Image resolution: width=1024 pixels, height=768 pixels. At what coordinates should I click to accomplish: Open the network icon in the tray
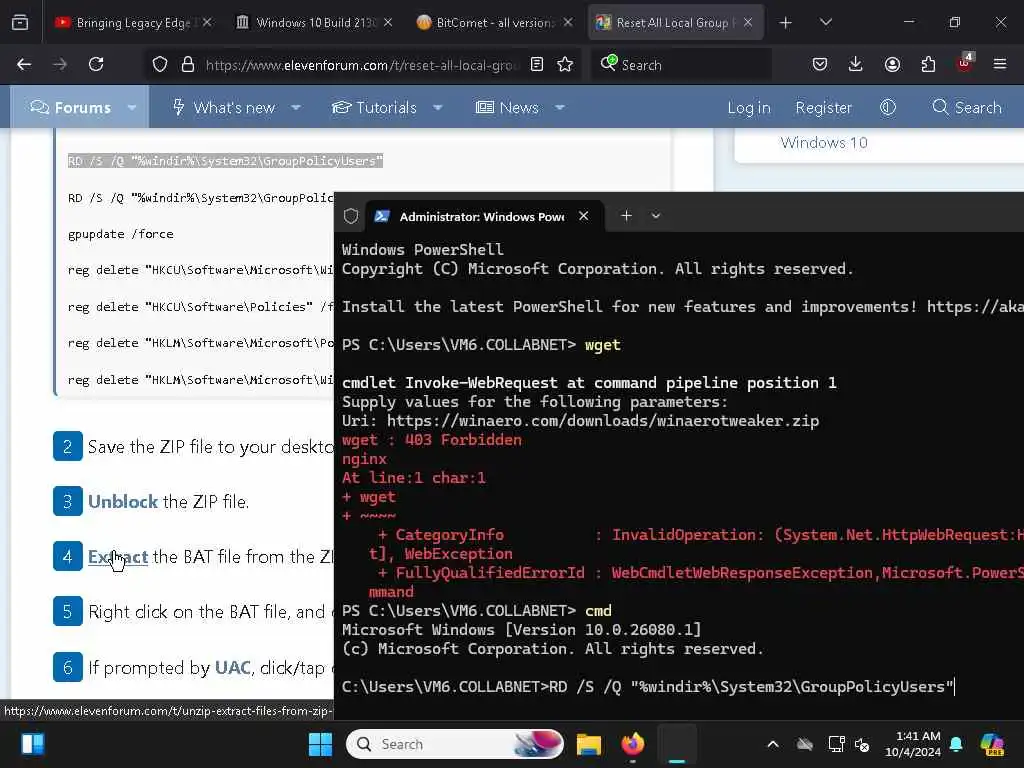(x=837, y=744)
